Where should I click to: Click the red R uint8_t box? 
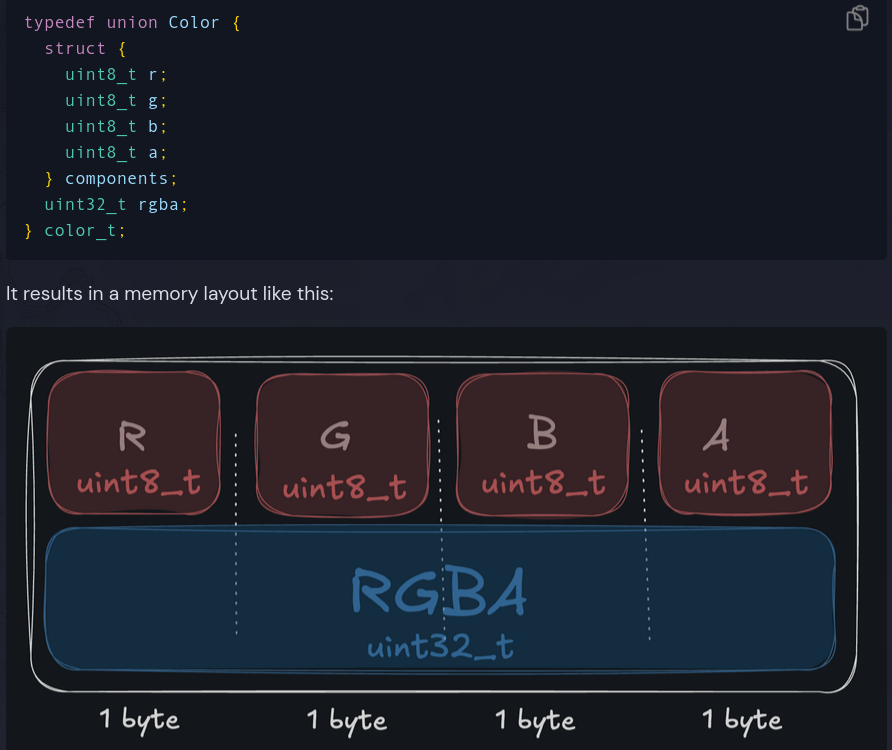[x=134, y=443]
